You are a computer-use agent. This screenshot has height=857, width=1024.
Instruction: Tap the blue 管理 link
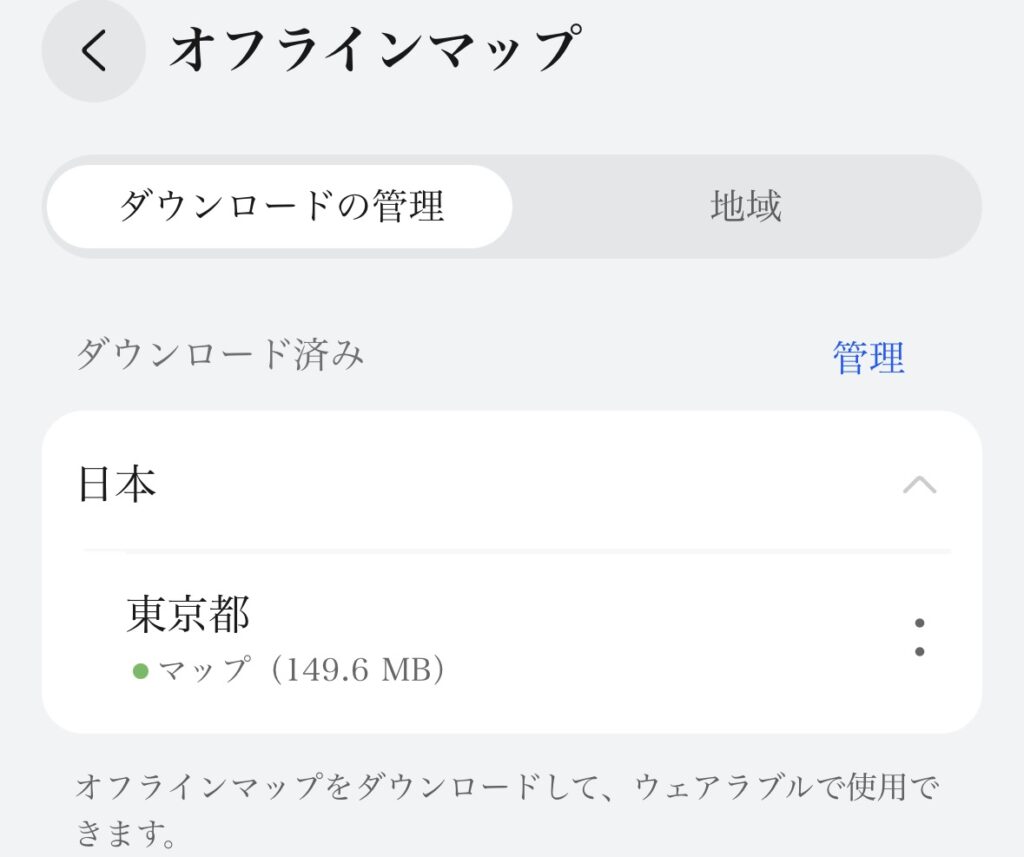point(868,357)
